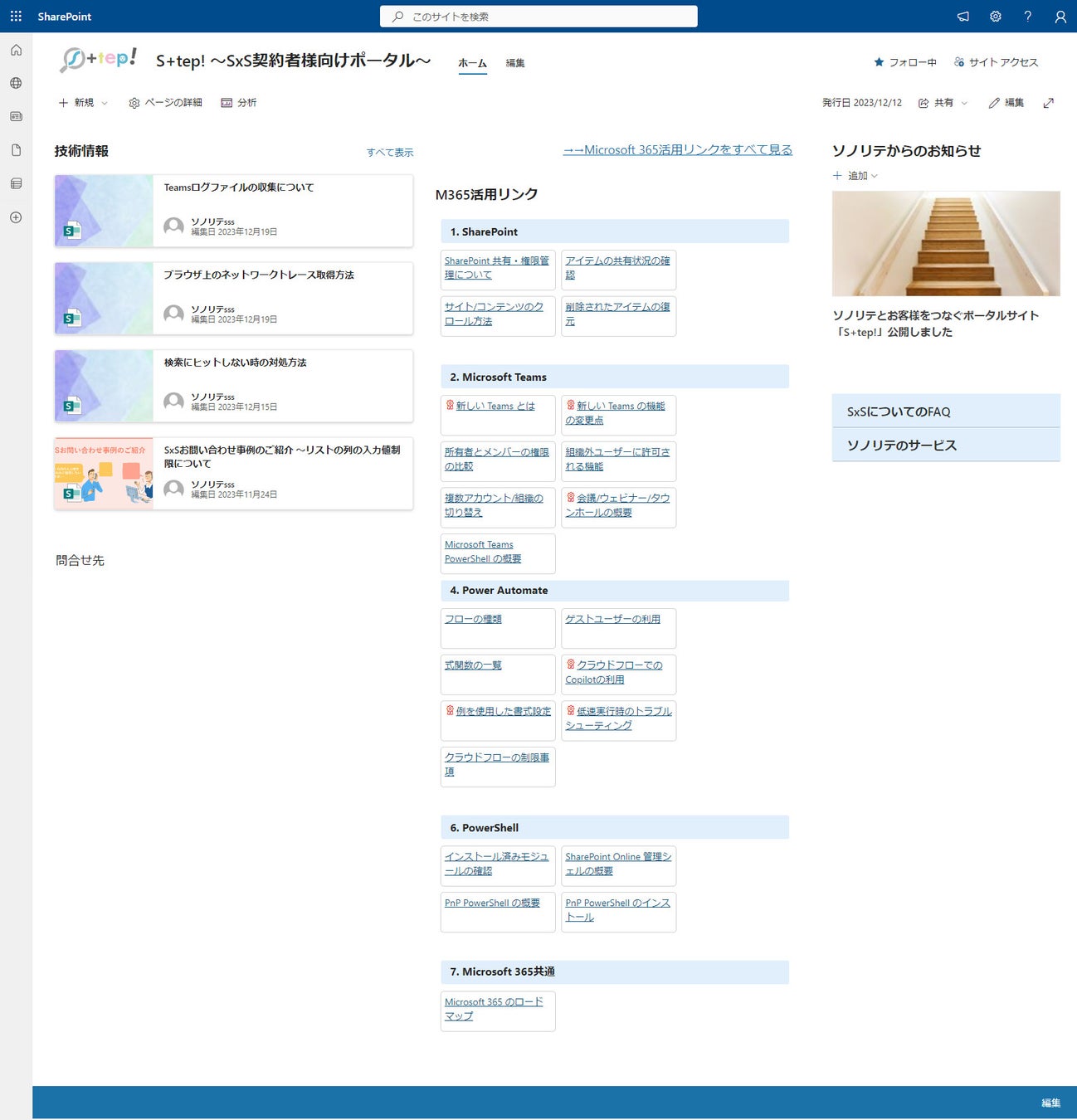Open the help question mark icon
Screen dimensions: 1077x1120
(1028, 17)
